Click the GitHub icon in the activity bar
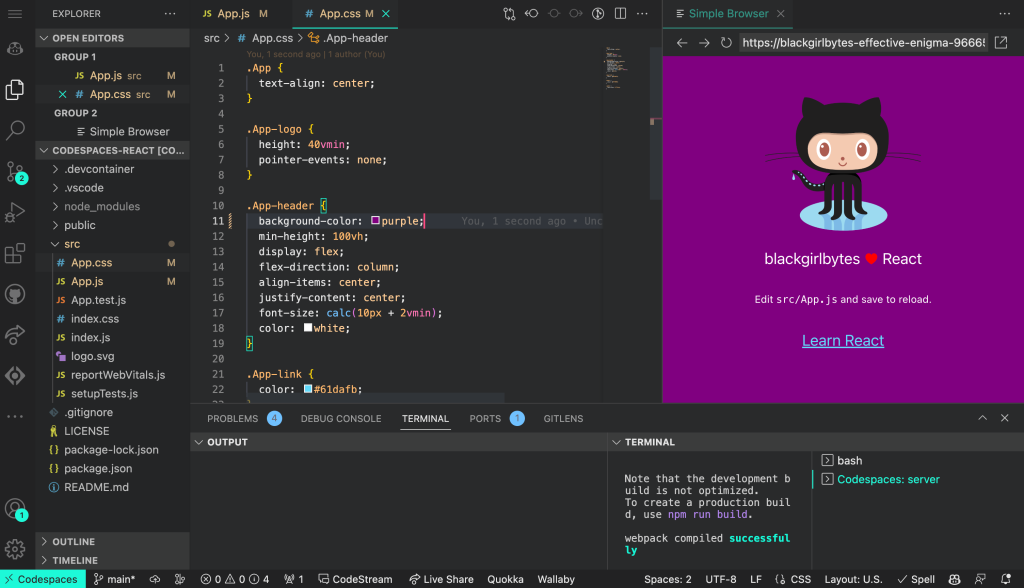This screenshot has height=588, width=1024. click(x=14, y=294)
